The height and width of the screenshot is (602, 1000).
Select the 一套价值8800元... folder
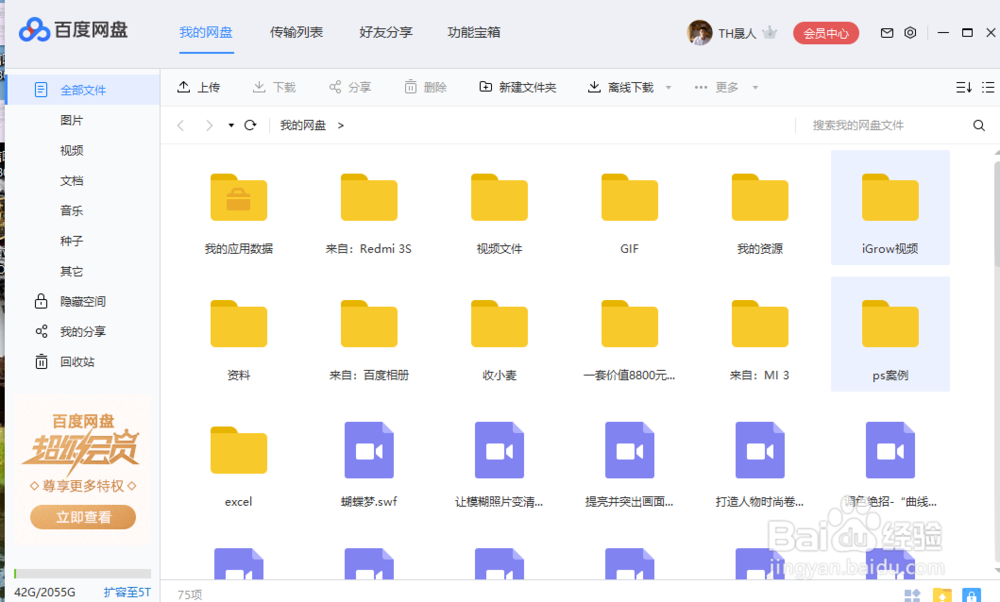click(x=629, y=340)
